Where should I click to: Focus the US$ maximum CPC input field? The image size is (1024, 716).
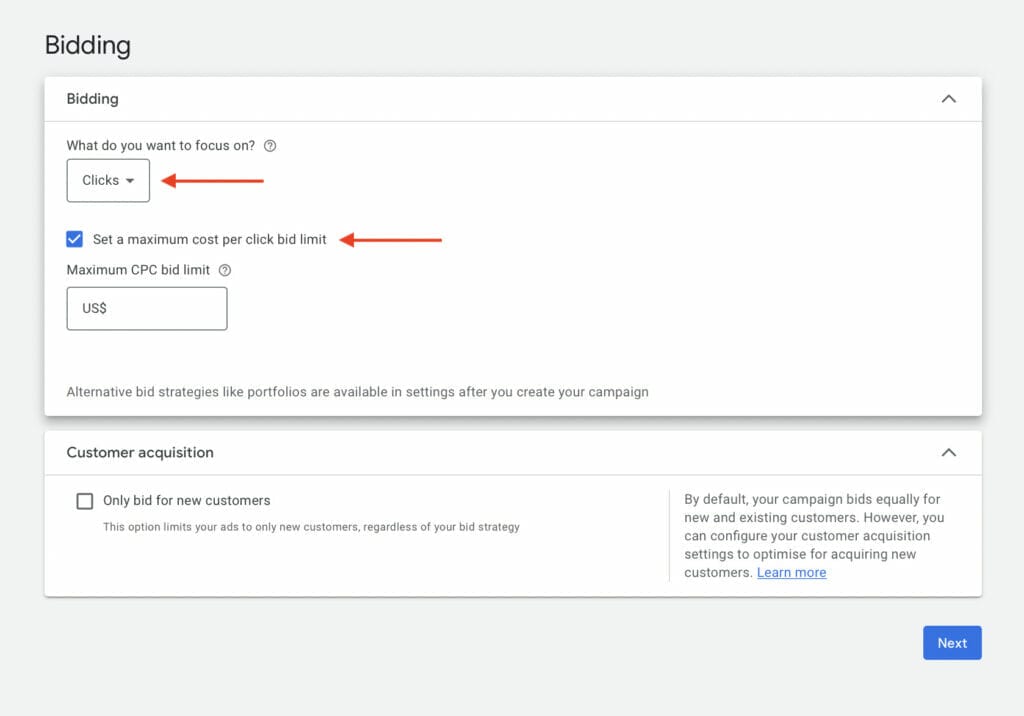pos(147,308)
